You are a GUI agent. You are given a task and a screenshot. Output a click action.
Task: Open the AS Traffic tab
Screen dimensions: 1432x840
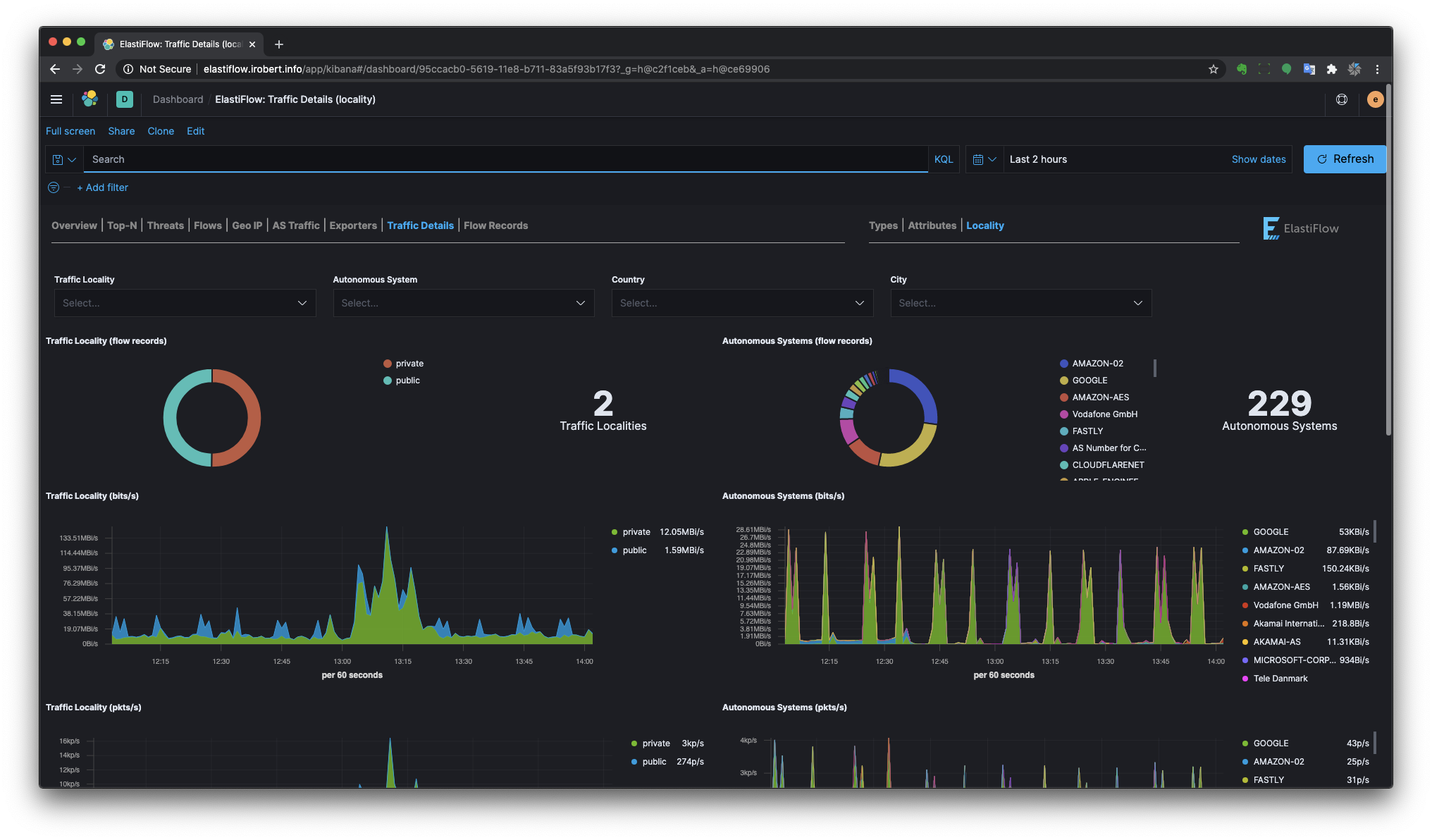296,226
